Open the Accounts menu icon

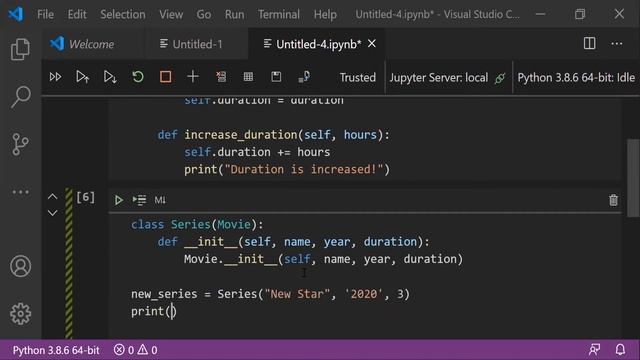(20, 266)
